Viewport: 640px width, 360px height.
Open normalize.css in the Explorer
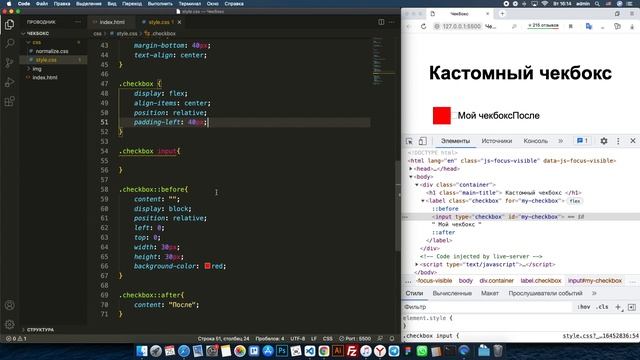(52, 51)
